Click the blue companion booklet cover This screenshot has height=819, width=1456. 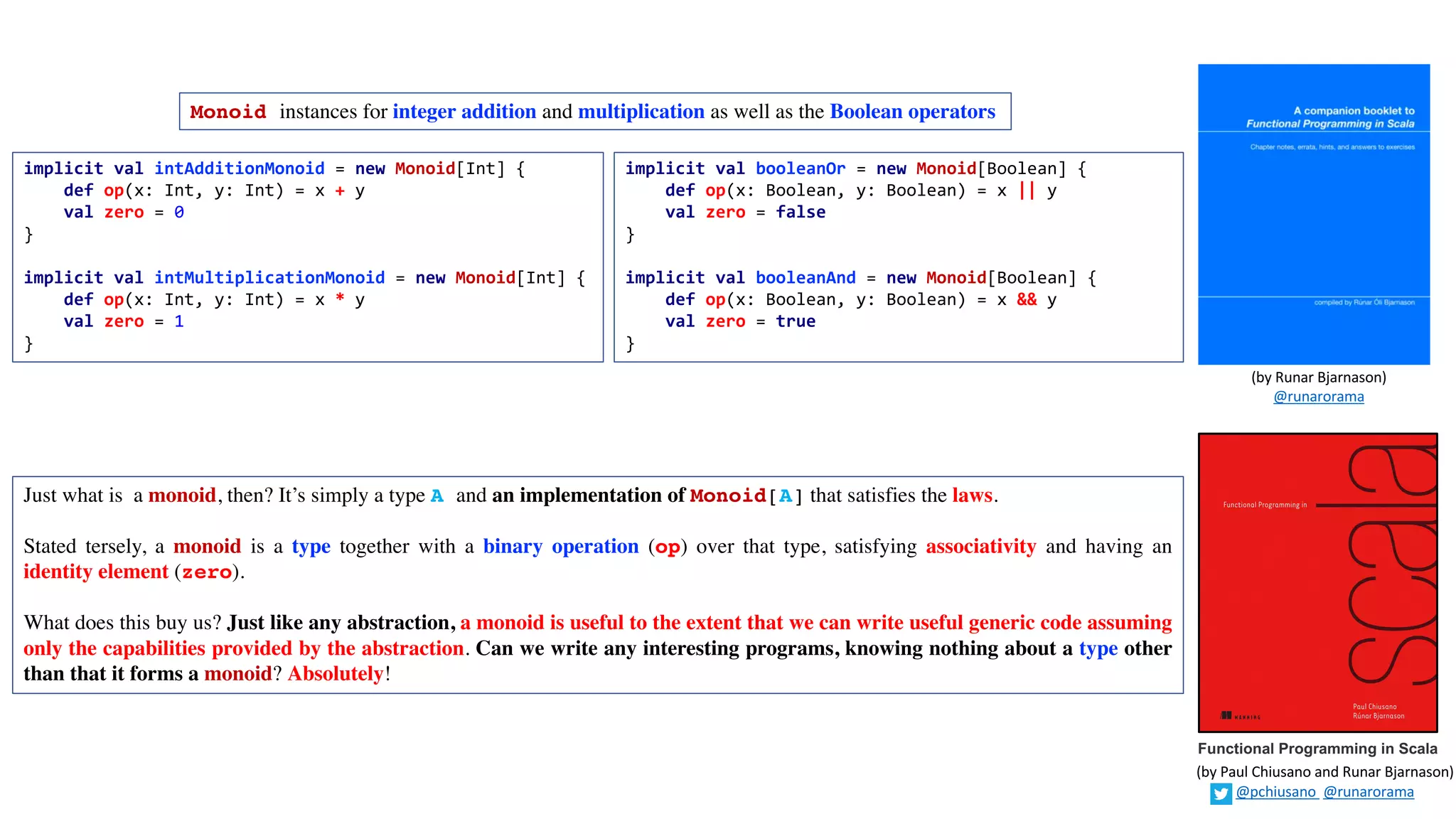[1314, 214]
